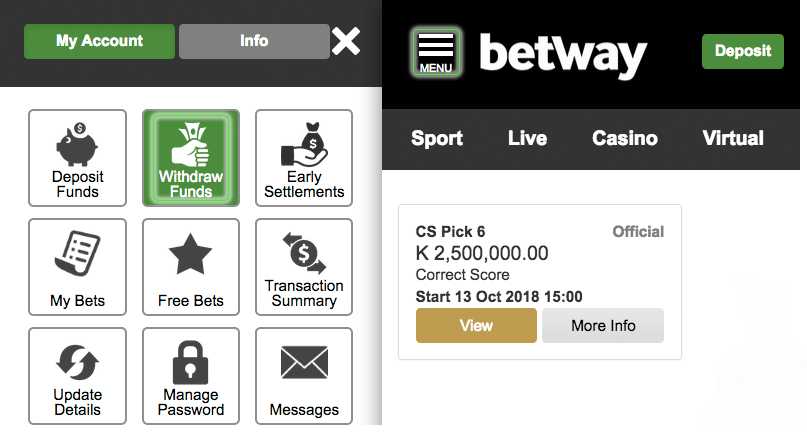807x432 pixels.
Task: Open Early Settlements money bag tile
Action: (x=304, y=158)
